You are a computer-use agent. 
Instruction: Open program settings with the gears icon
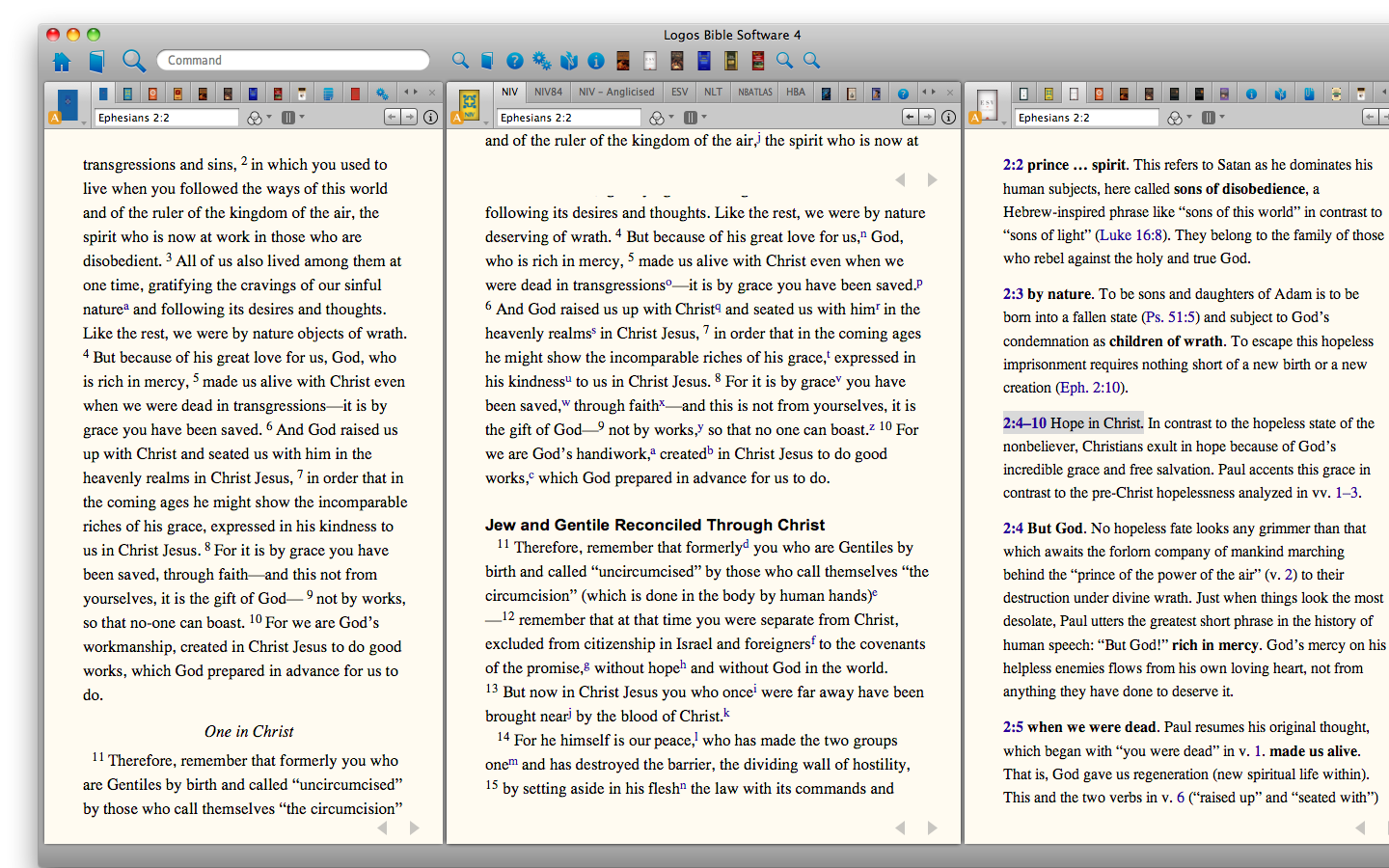pyautogui.click(x=541, y=60)
